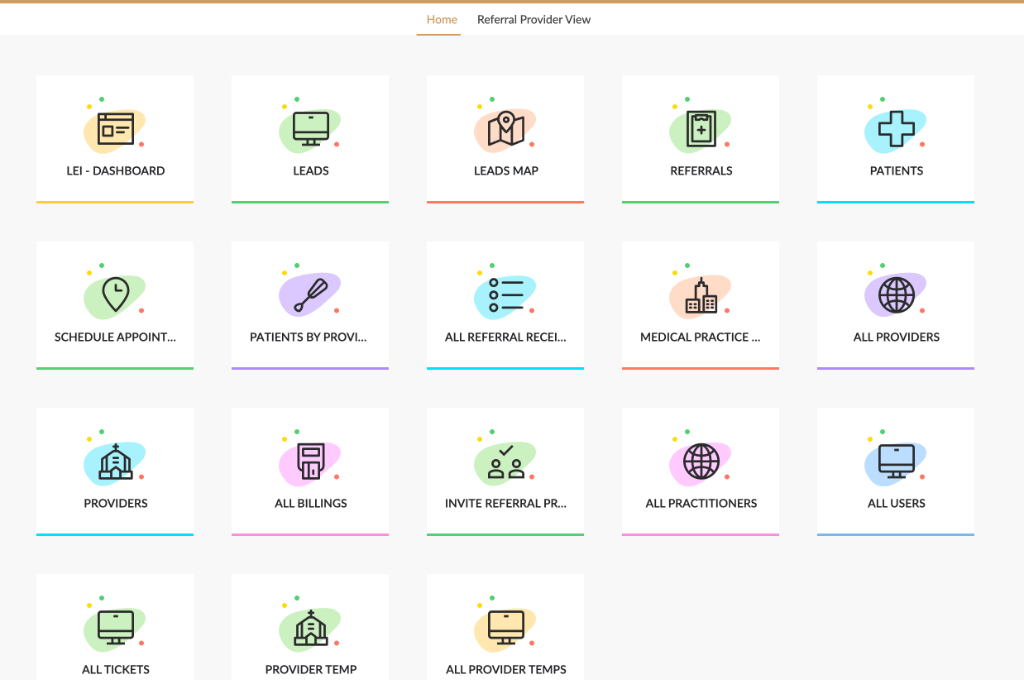Click the All Provider Temps monitor icon
Image resolution: width=1024 pixels, height=680 pixels.
click(x=506, y=628)
